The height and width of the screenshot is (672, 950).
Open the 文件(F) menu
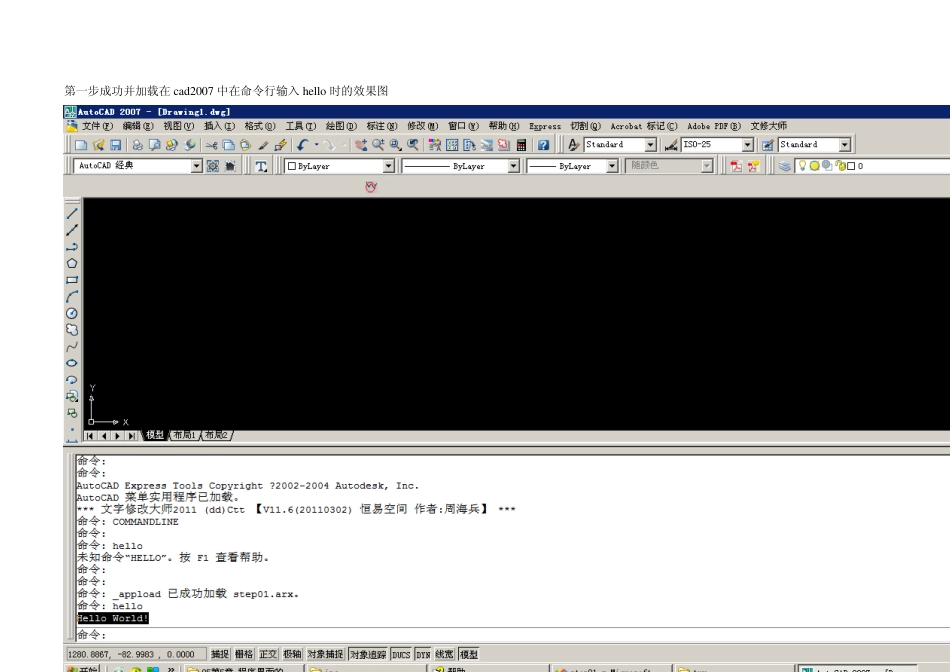(97, 126)
